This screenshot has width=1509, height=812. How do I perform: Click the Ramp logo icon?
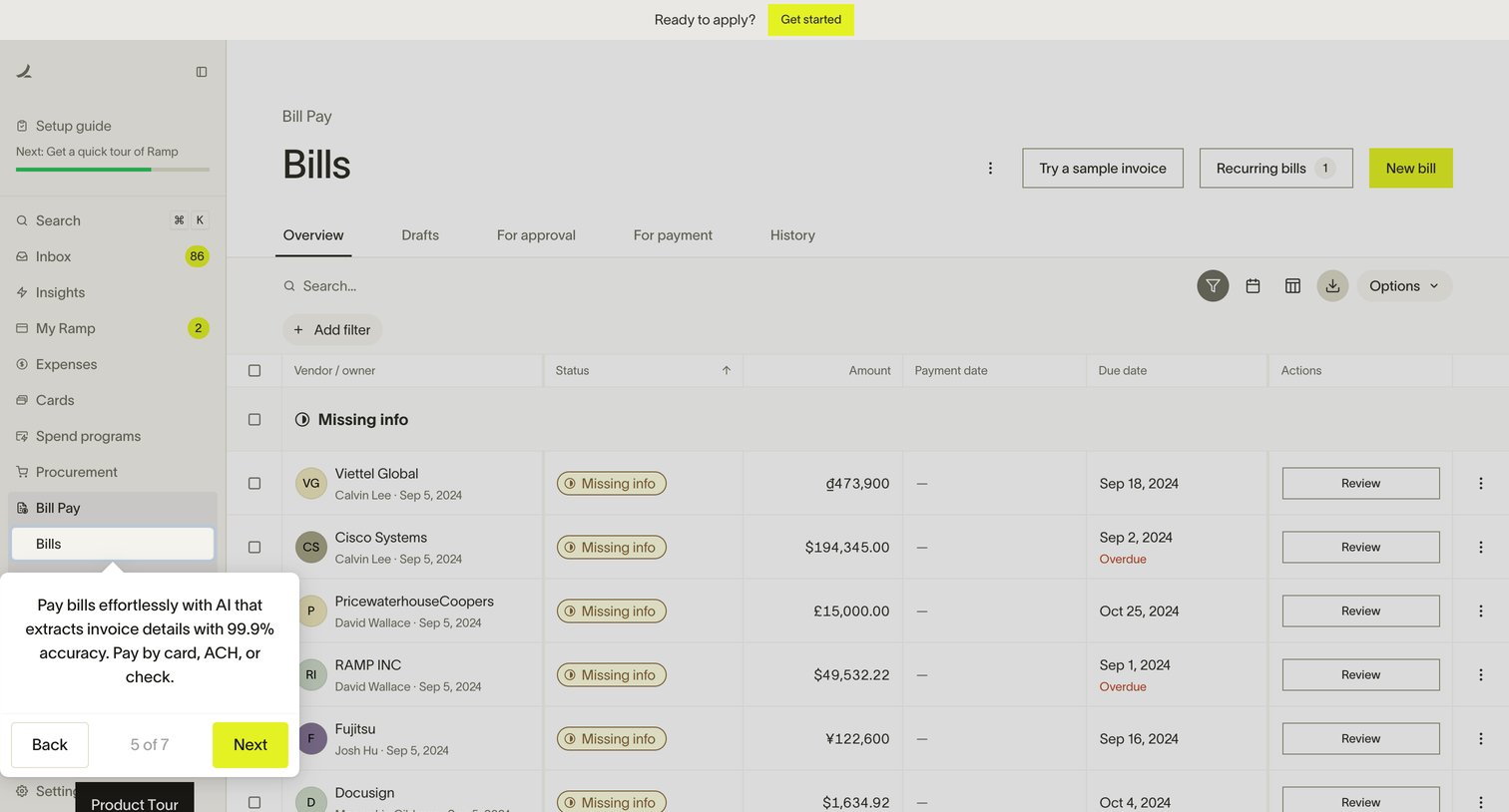coord(24,71)
